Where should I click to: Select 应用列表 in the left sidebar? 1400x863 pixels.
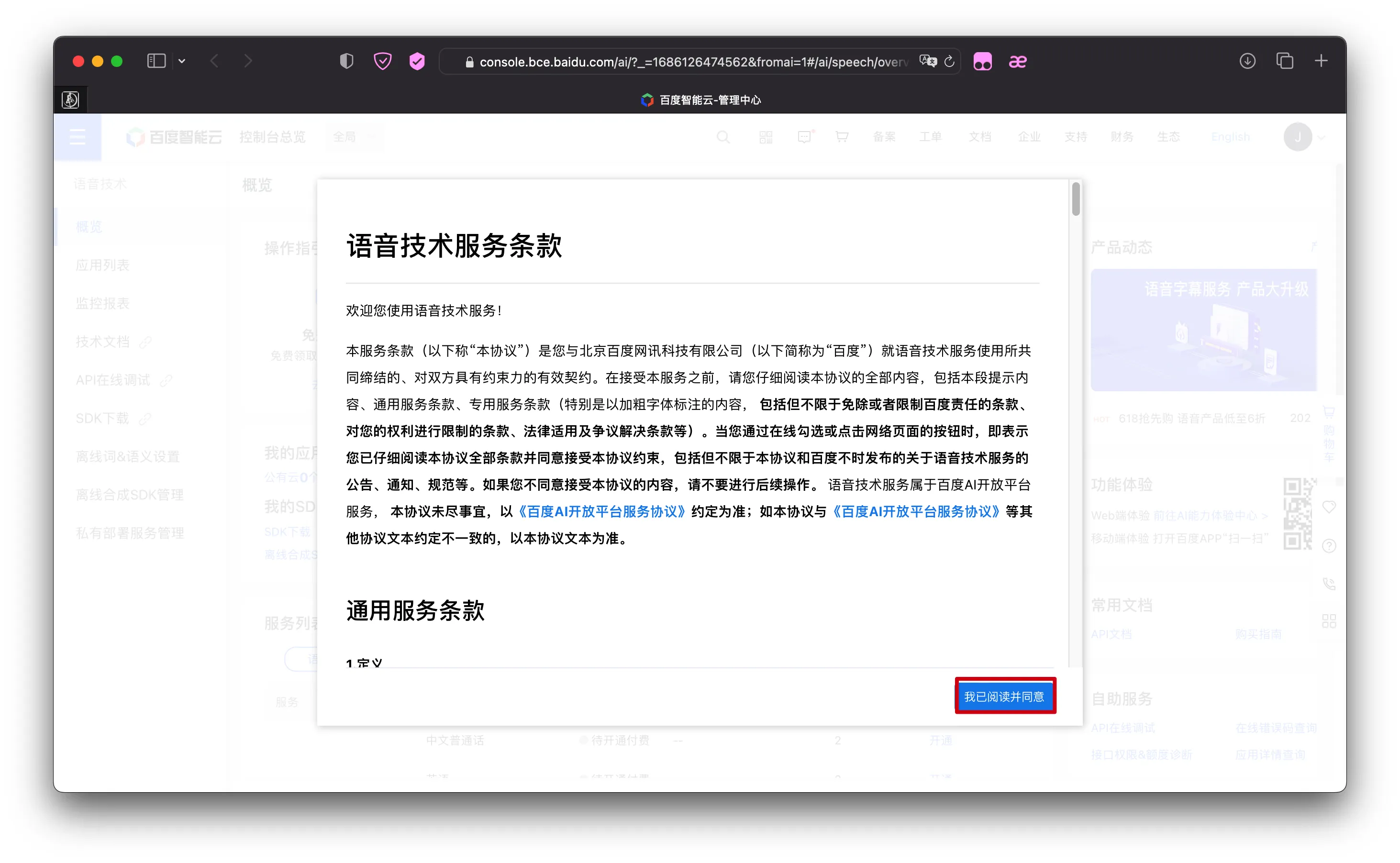[x=103, y=265]
